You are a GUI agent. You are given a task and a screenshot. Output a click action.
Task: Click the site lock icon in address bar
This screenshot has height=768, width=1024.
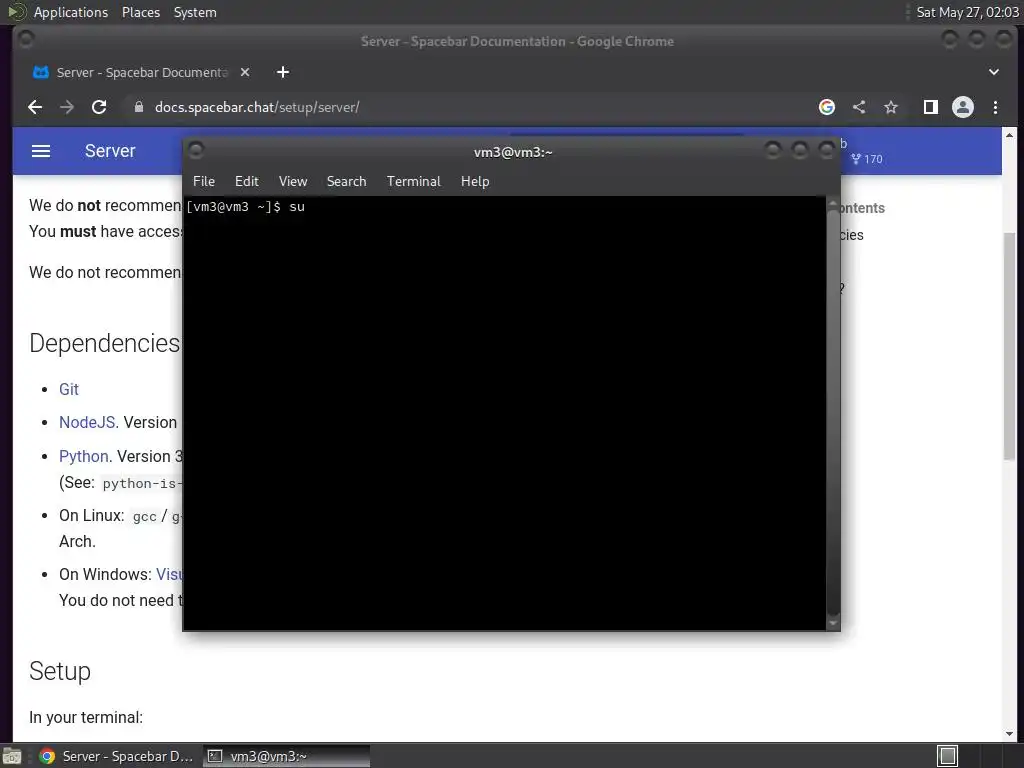(x=138, y=107)
